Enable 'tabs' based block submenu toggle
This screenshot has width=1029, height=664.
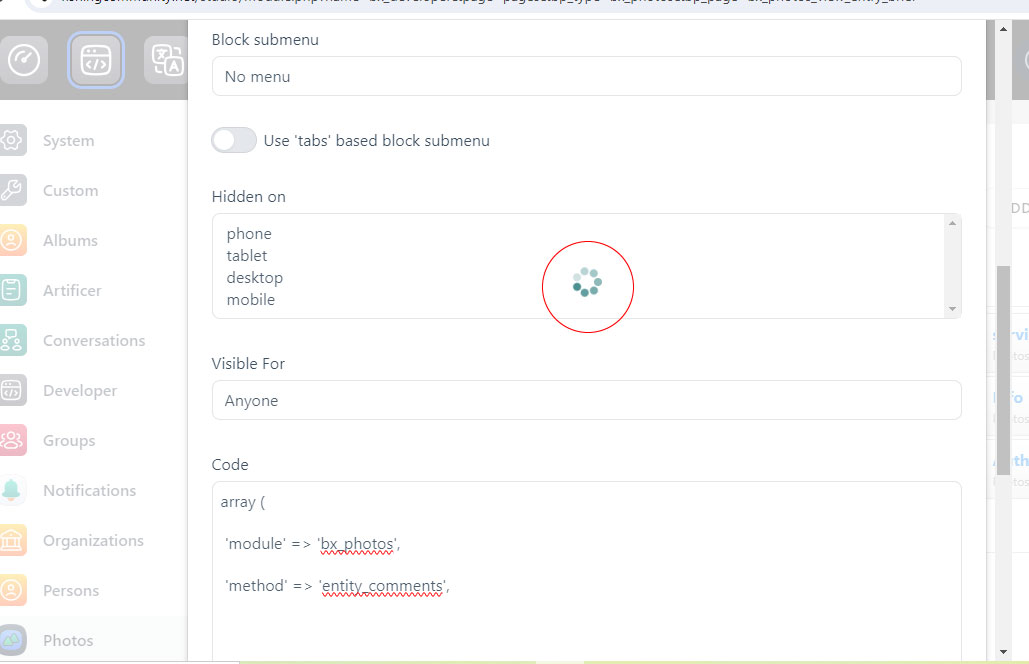click(234, 141)
